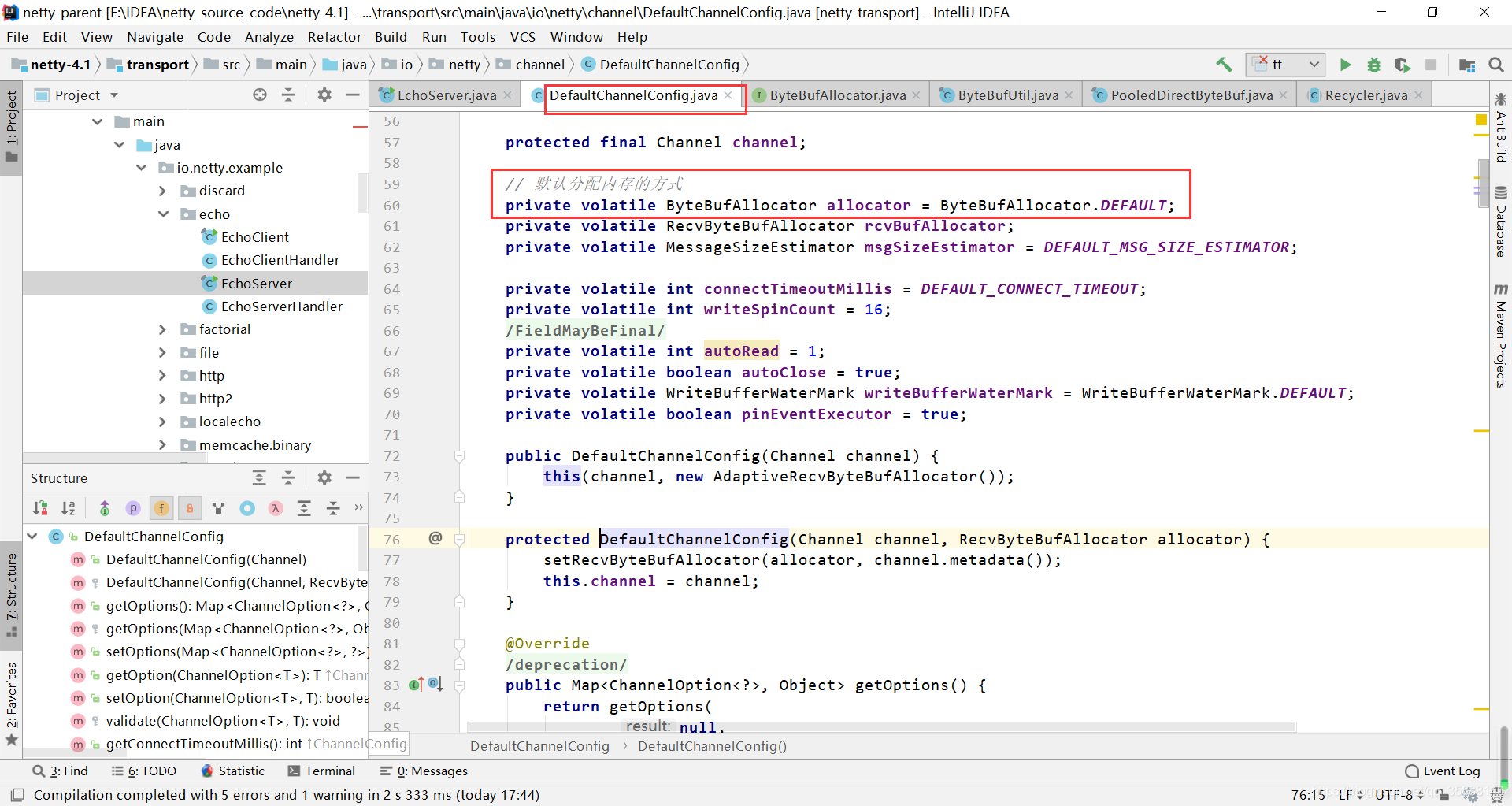Switch to EchoServer.java editor tab
The image size is (1512, 806).
click(x=446, y=95)
